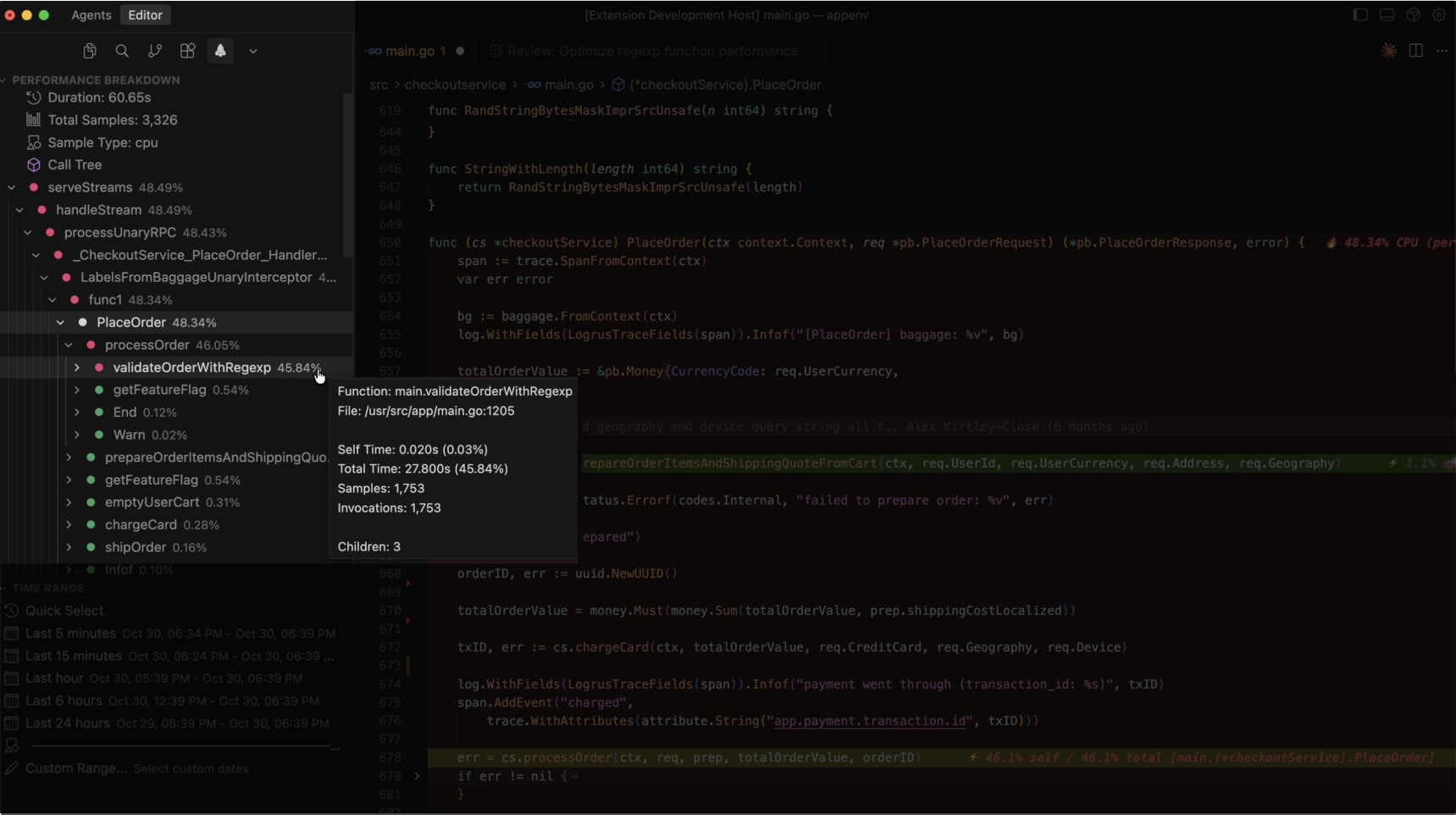Click the orange starburst editor action icon
Screen dimensions: 1456x815
pyautogui.click(x=1389, y=51)
